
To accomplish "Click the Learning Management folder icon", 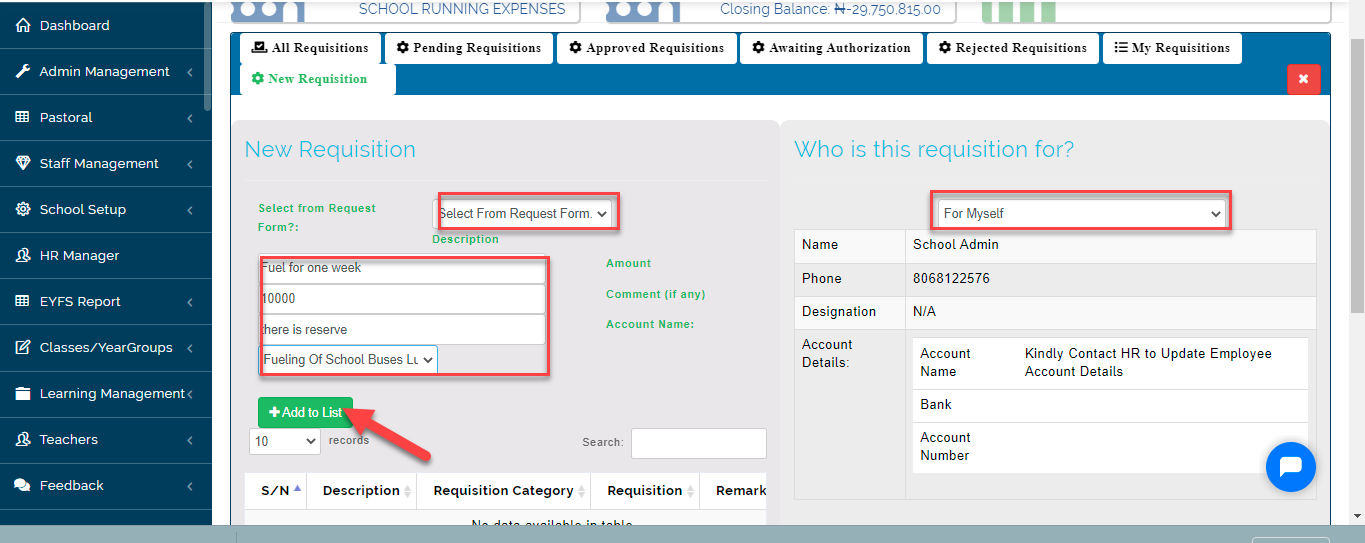I will click(x=23, y=394).
